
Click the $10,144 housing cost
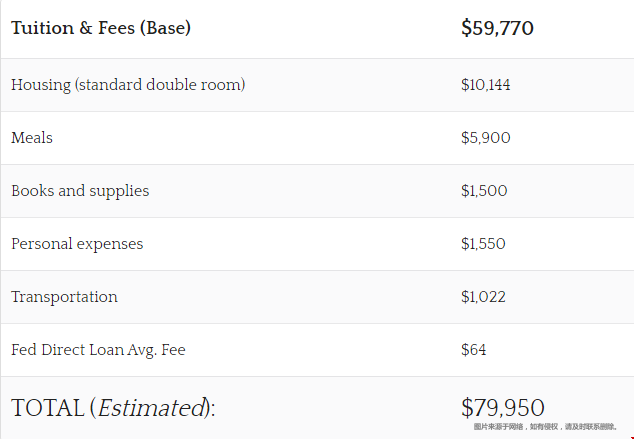coord(486,85)
